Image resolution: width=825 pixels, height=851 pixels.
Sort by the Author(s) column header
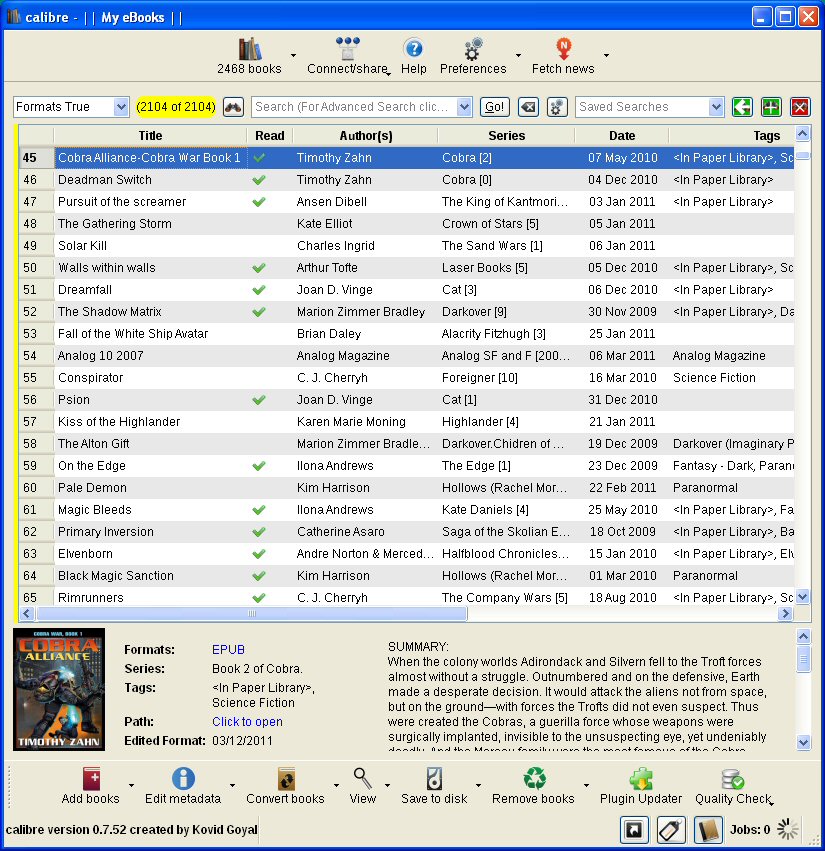365,136
